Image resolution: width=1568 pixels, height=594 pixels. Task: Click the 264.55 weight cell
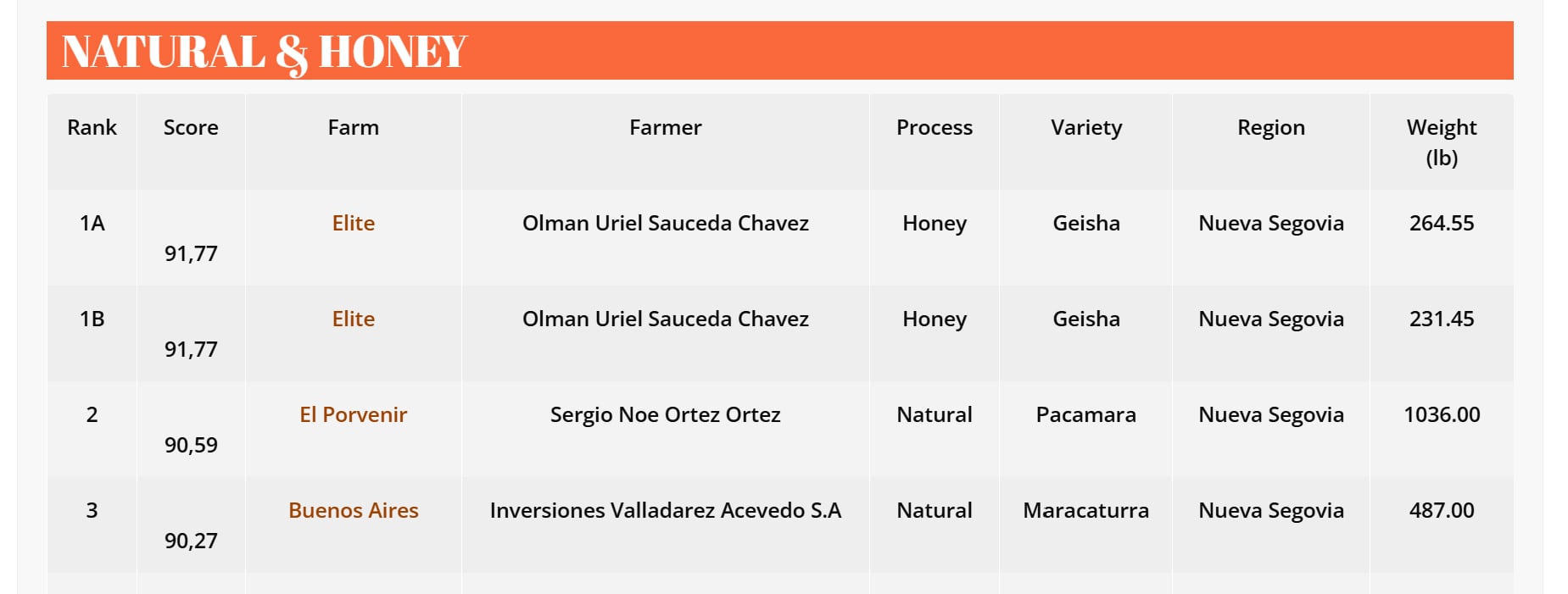(x=1441, y=223)
